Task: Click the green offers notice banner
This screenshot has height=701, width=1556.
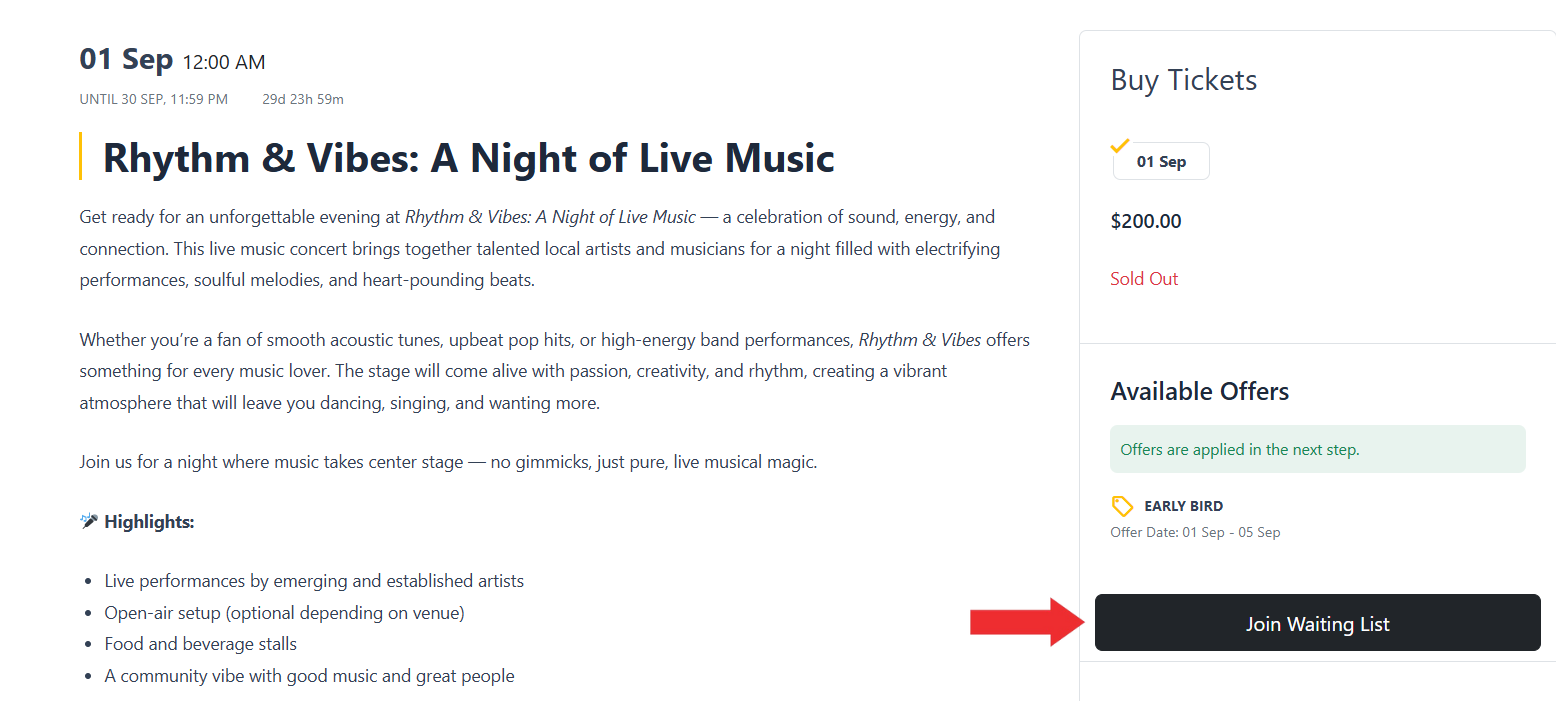Action: (1318, 449)
